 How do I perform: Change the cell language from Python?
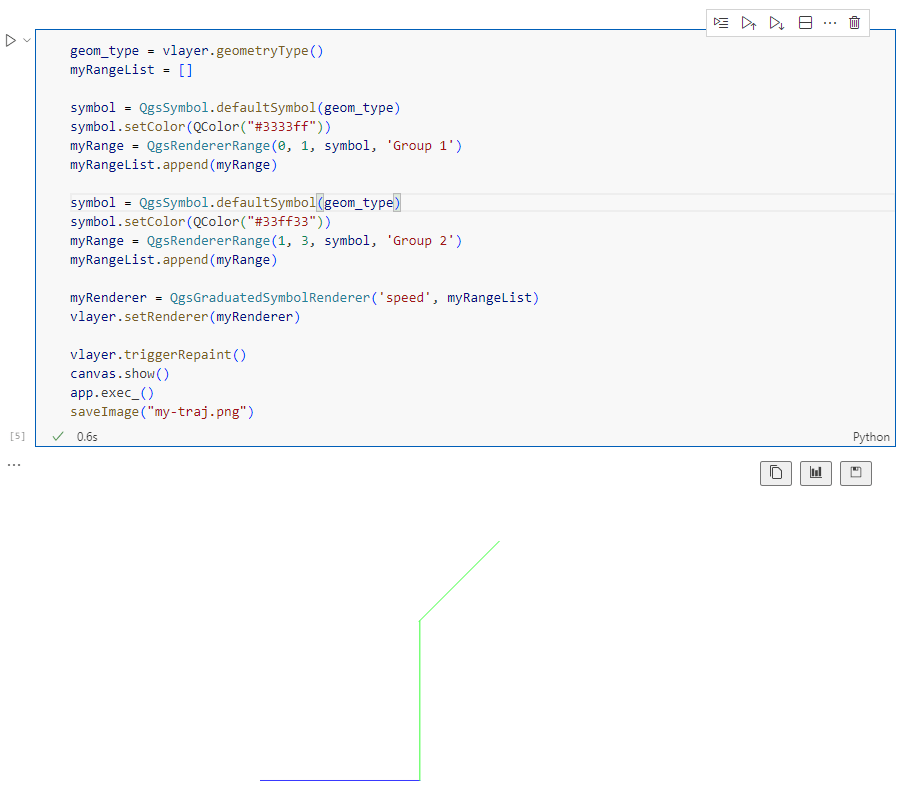pyautogui.click(x=870, y=437)
